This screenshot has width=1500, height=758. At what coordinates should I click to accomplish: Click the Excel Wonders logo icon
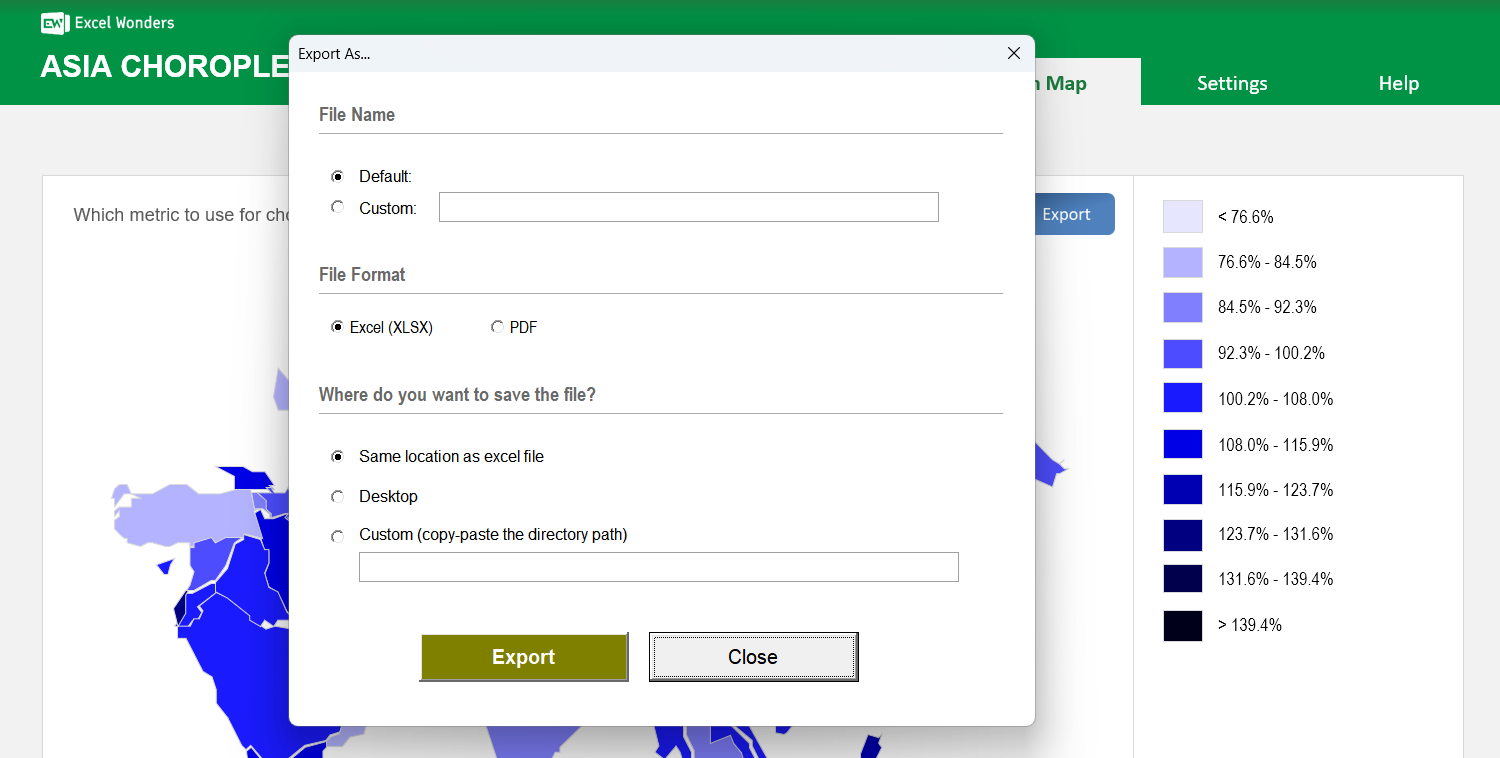click(x=54, y=23)
